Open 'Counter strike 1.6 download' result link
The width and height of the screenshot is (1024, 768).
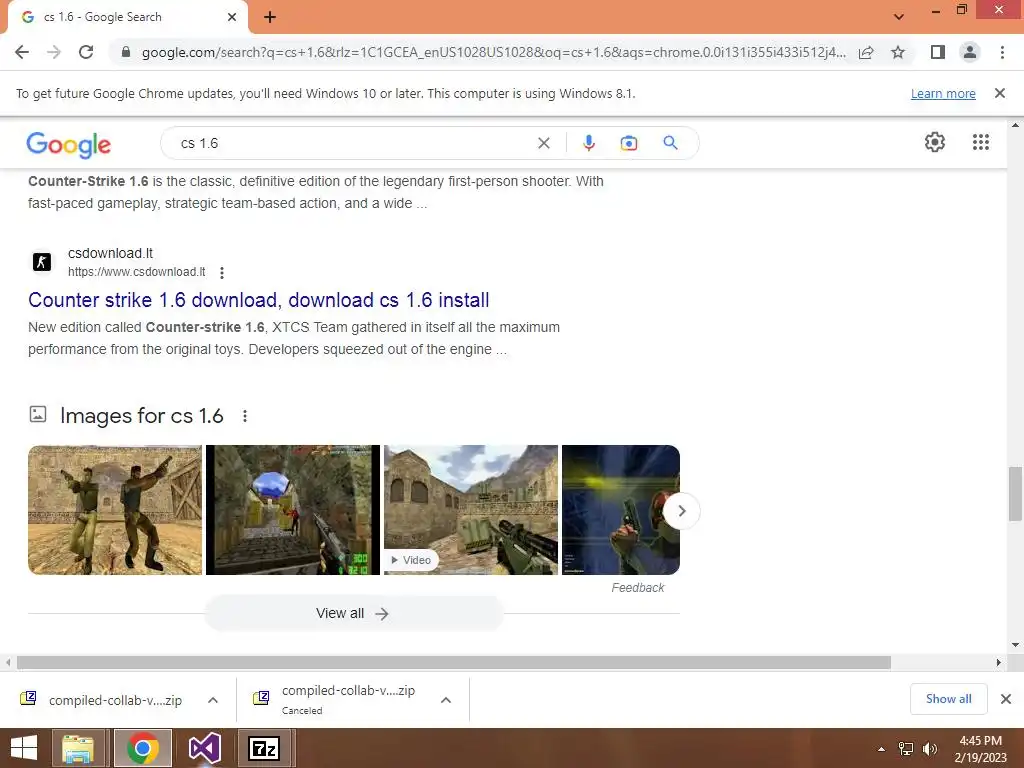(259, 300)
